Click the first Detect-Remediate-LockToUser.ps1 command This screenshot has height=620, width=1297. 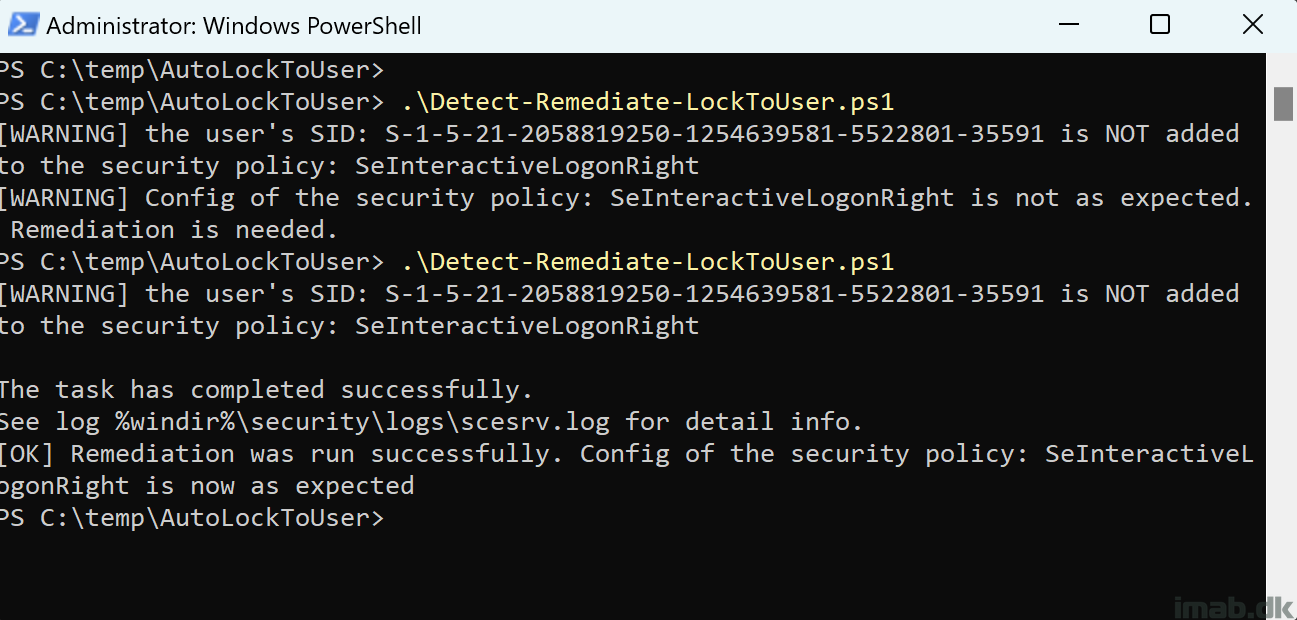647,102
